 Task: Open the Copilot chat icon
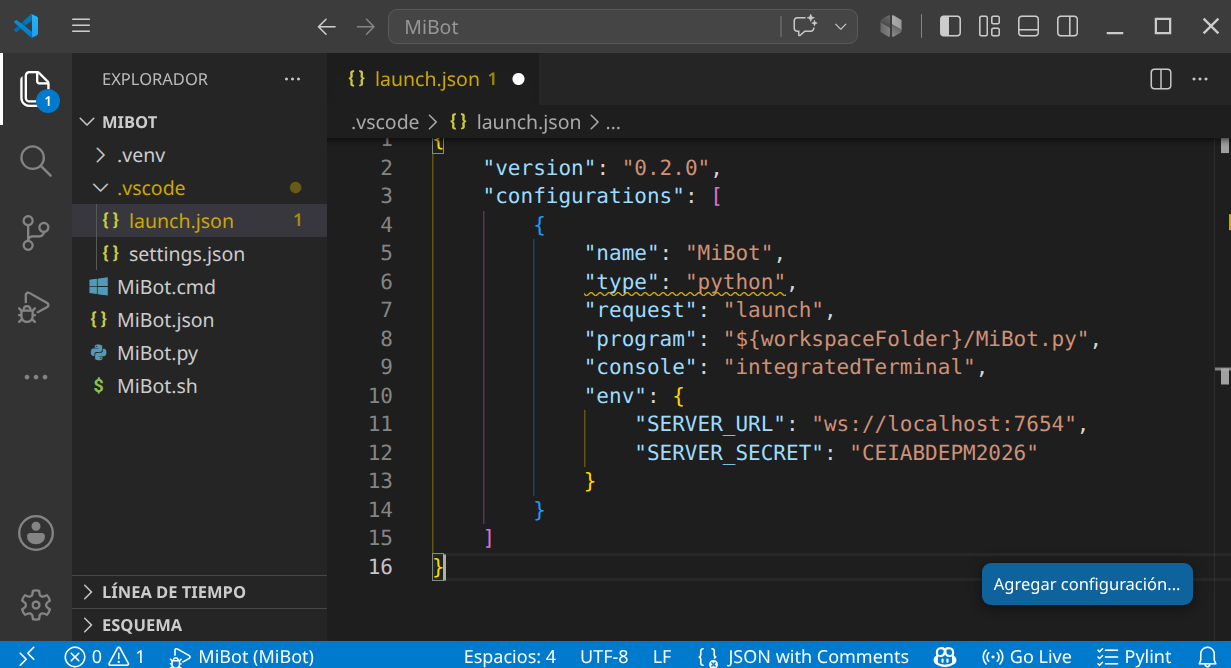tap(805, 27)
